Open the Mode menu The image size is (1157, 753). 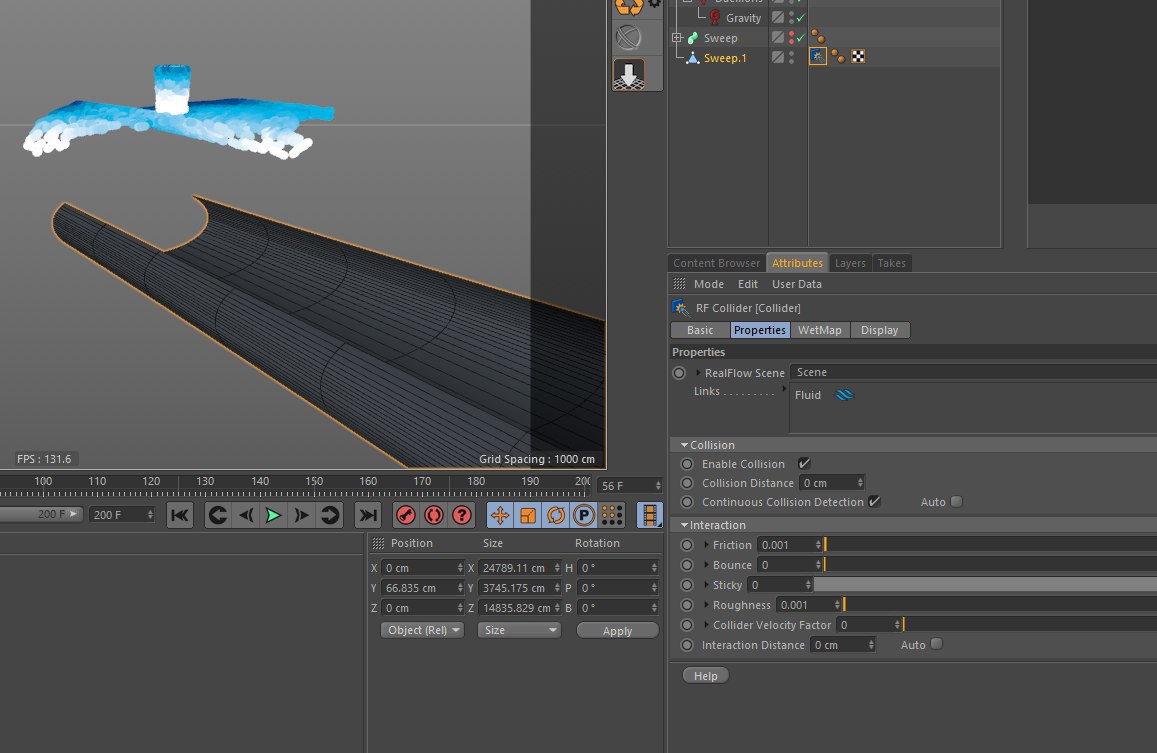[x=708, y=284]
